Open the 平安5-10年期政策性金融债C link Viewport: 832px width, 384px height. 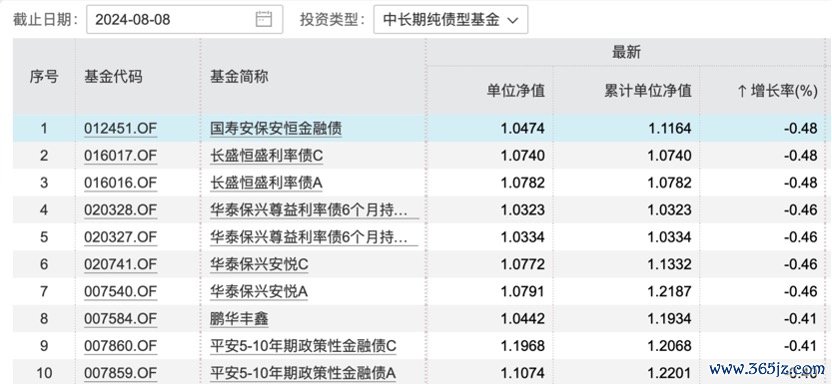tap(303, 346)
